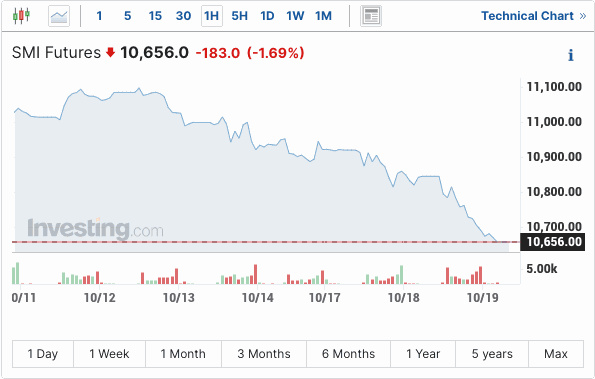Viewport: 595px width, 379px height.
Task: Click the (-1.69%) percent change
Action: (276, 53)
